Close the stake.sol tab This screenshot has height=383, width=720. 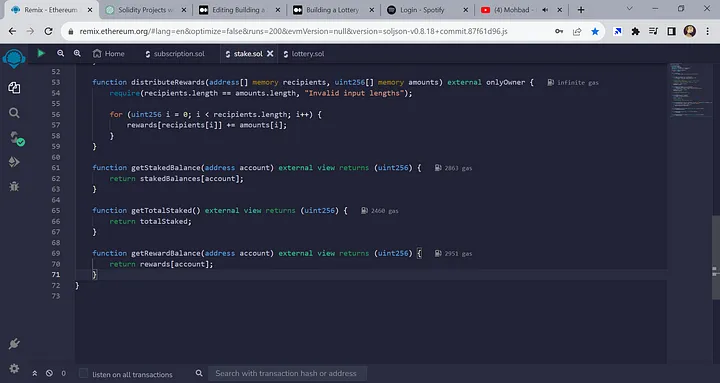pos(270,54)
